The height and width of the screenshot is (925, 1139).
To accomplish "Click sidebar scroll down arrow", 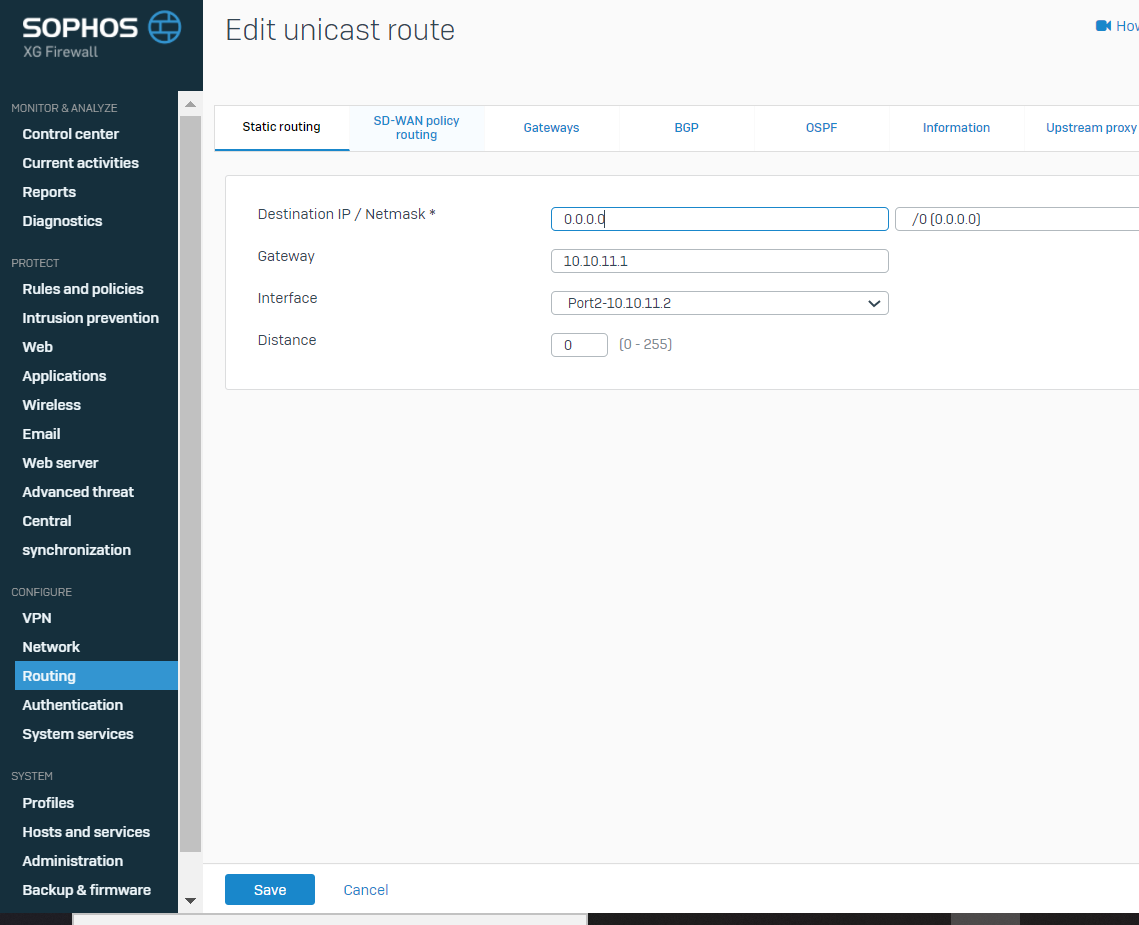I will point(190,901).
